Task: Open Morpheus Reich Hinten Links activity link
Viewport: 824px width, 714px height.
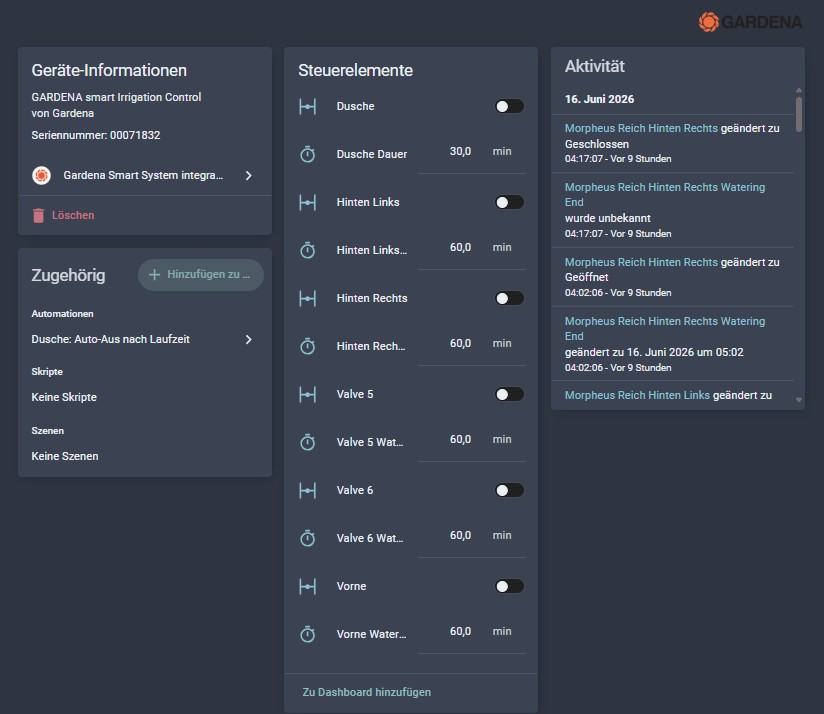Action: [x=637, y=395]
